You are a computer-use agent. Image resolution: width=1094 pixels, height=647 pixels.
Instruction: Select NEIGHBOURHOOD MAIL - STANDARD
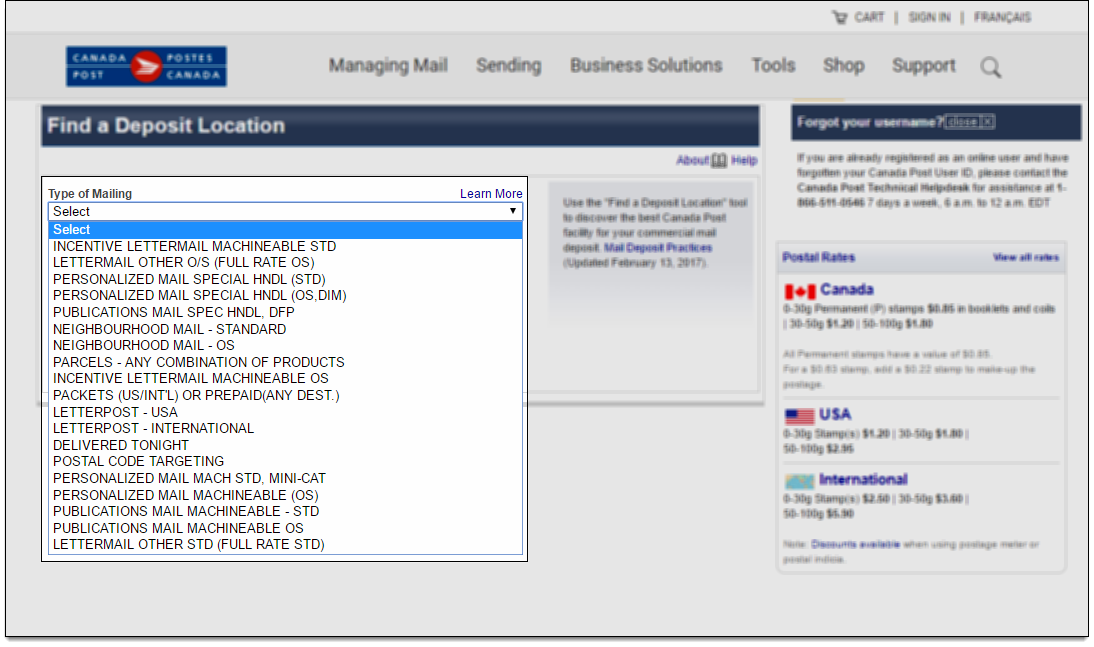pos(285,329)
